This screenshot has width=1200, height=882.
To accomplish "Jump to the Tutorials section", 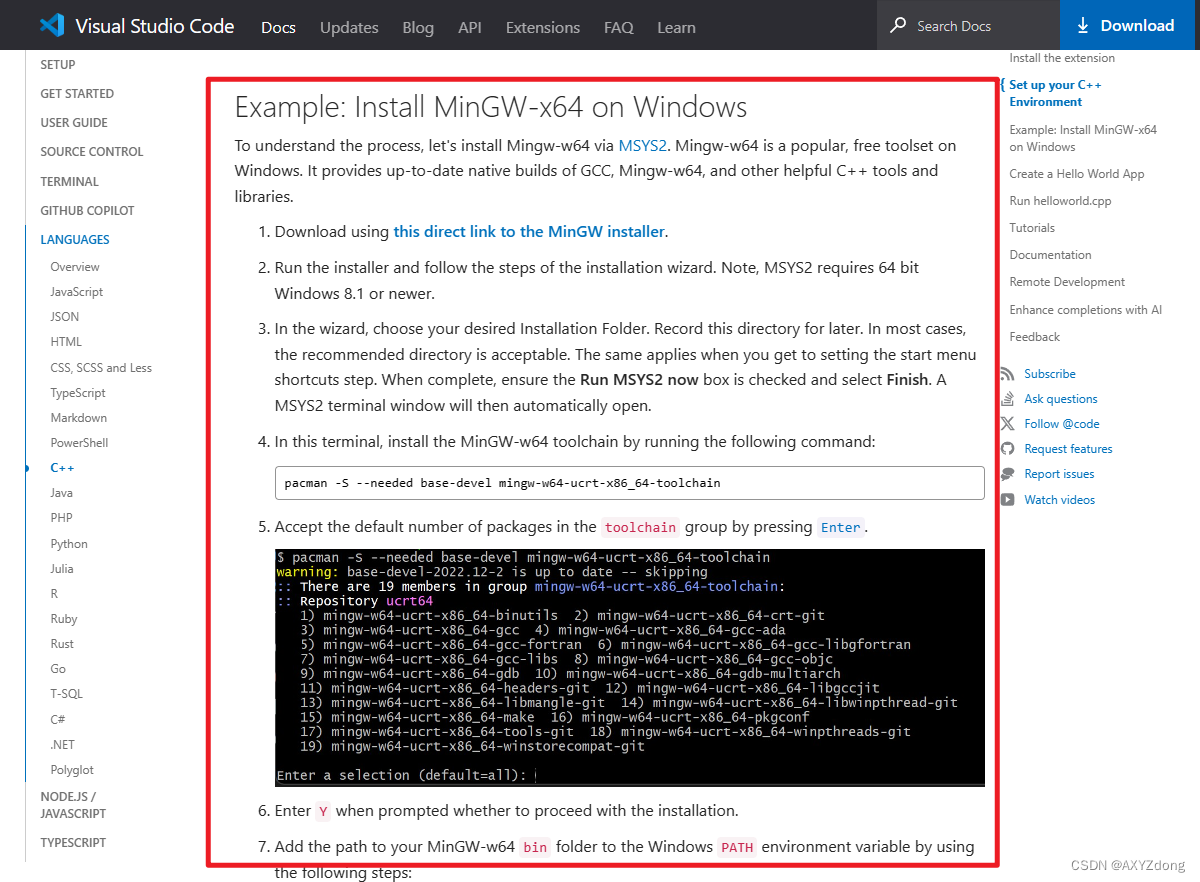I will click(1032, 228).
